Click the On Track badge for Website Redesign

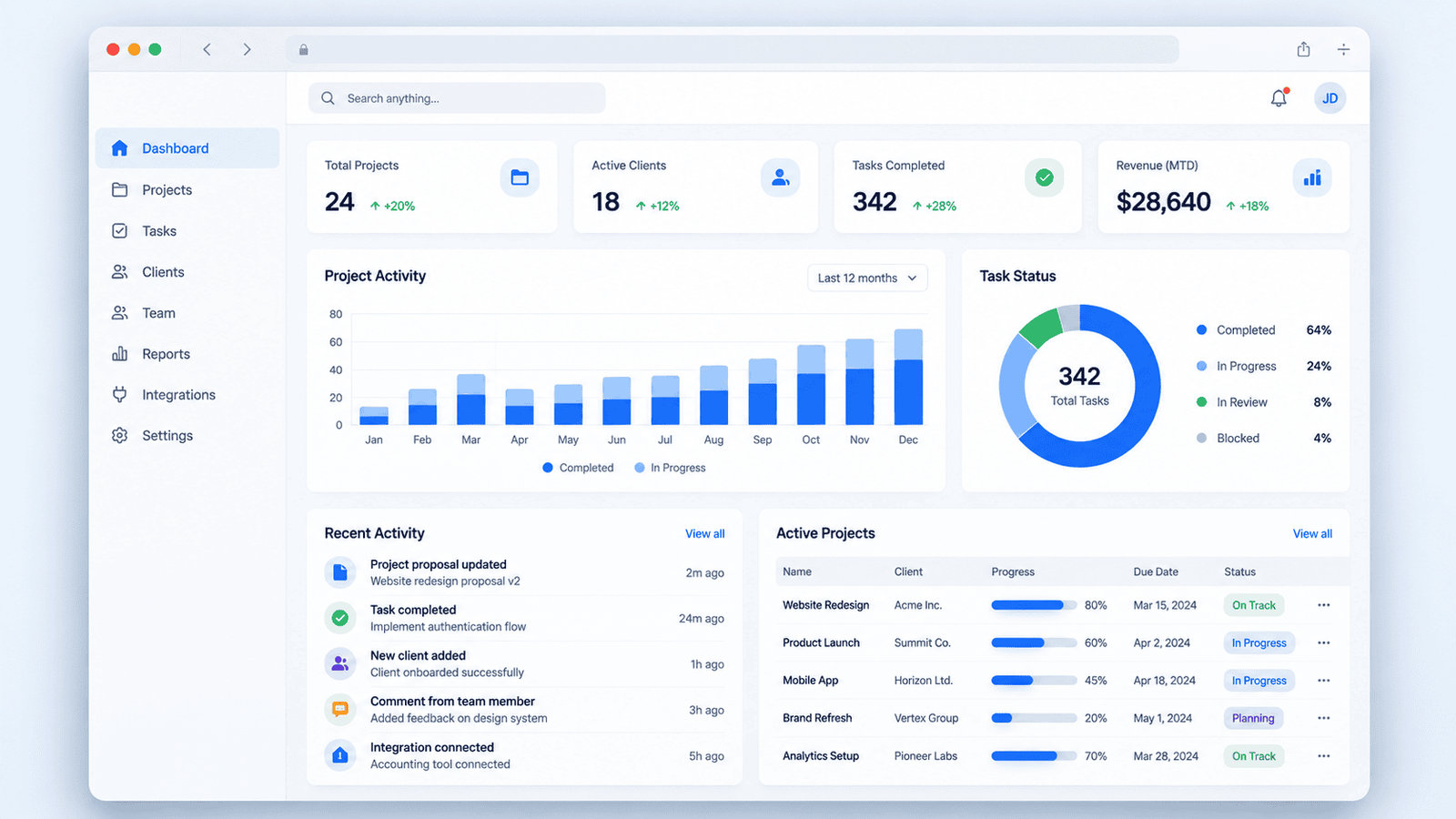(1254, 605)
